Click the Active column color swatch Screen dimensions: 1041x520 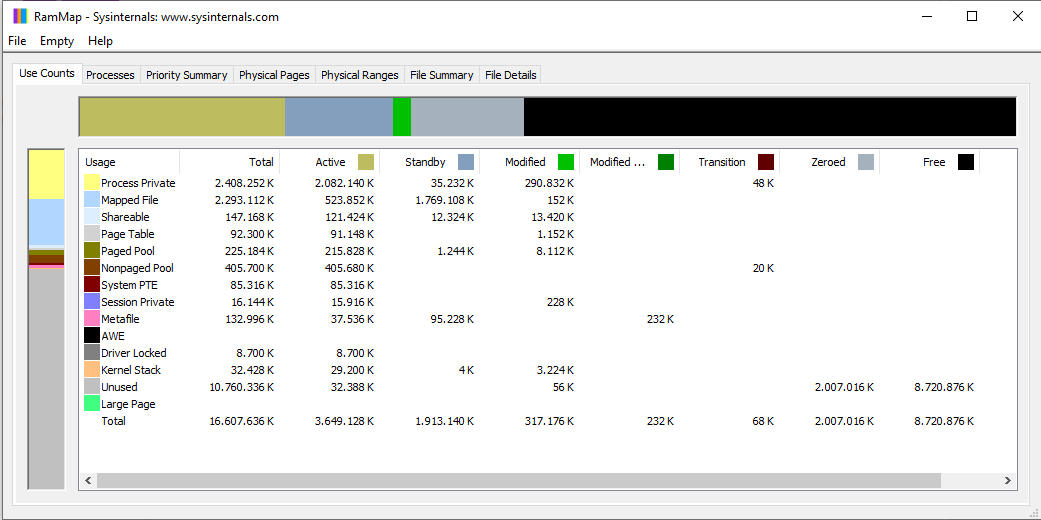366,162
